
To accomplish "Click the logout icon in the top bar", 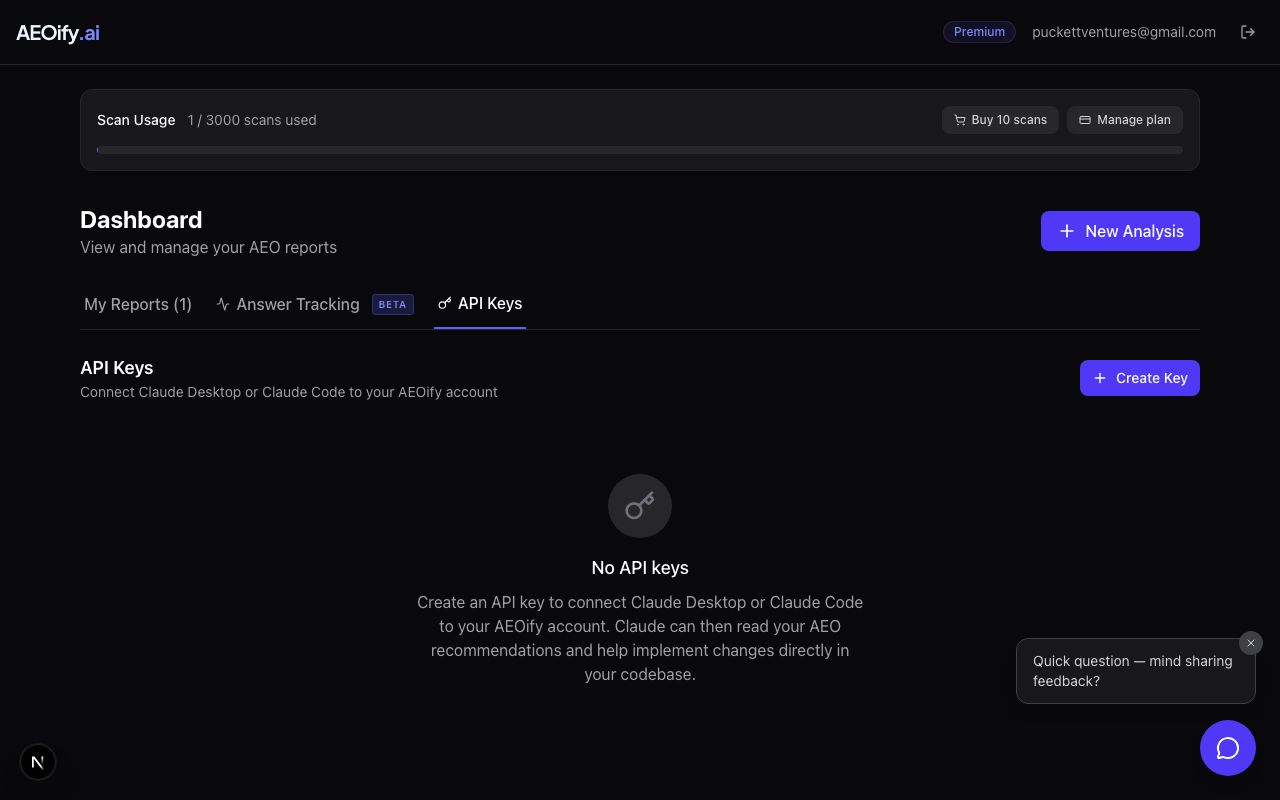I will point(1248,31).
